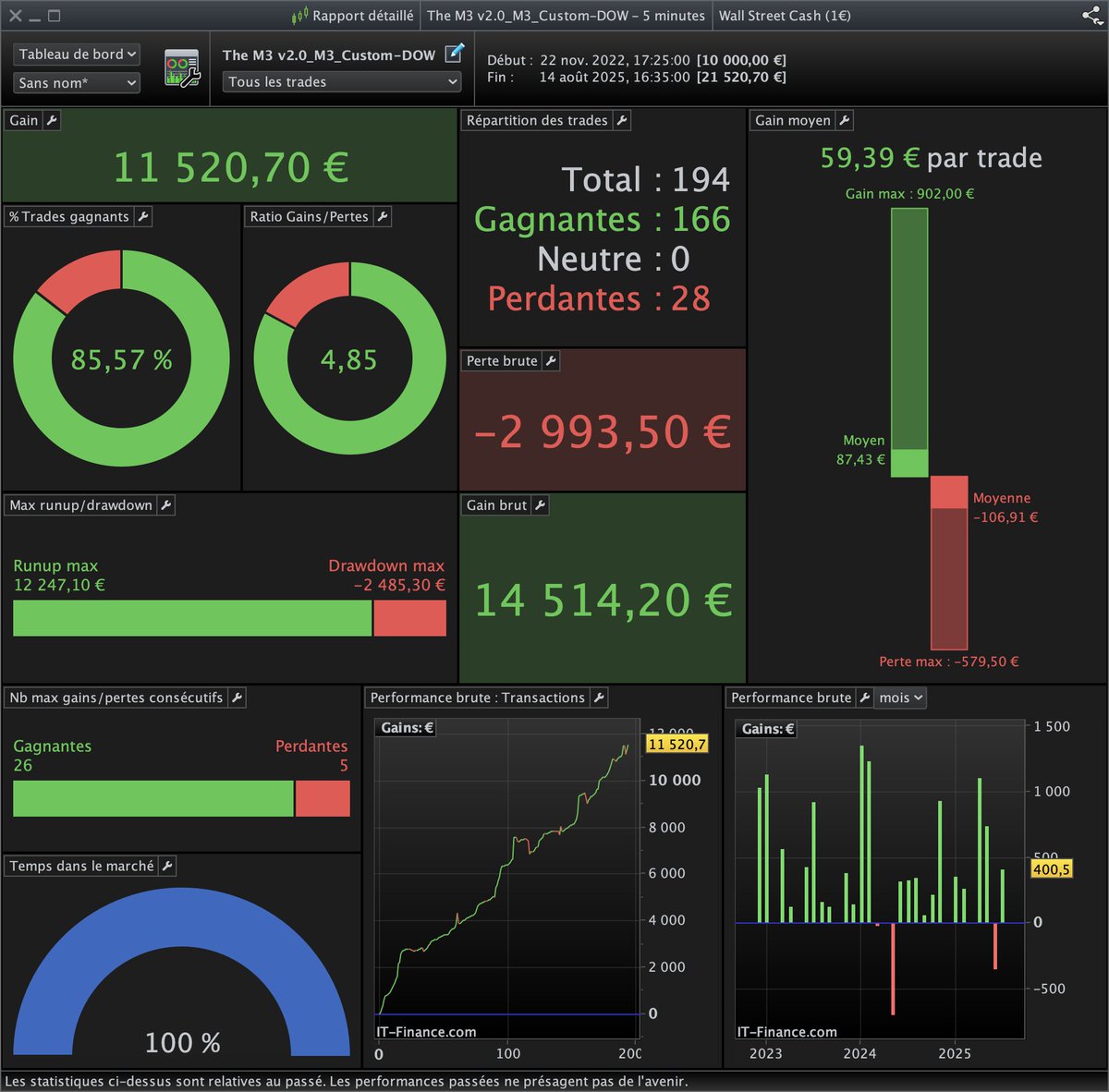Click the 85,57 % winning trades donut chart
This screenshot has height=1092, width=1109.
tap(121, 358)
